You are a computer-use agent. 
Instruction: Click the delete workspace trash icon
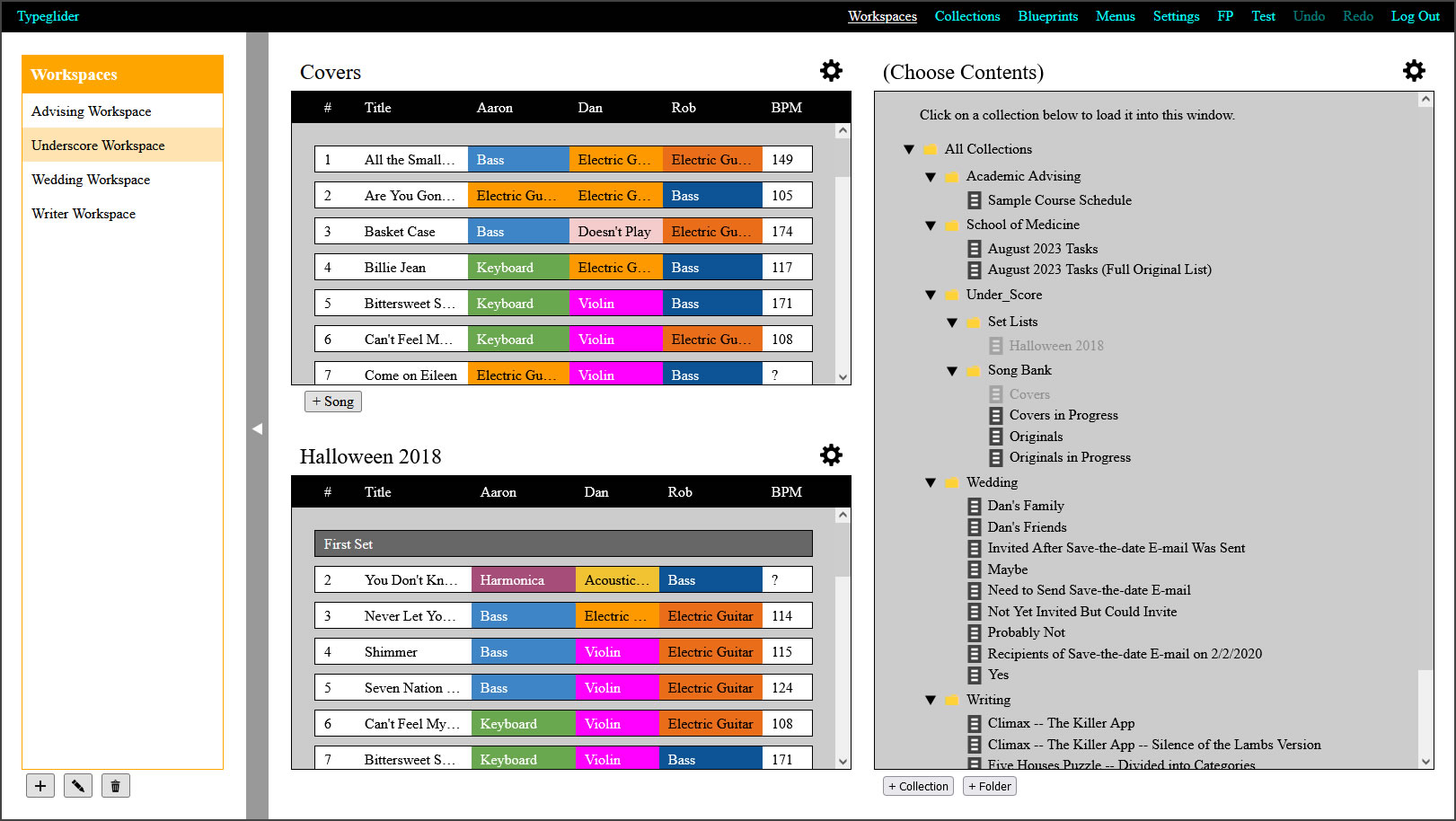tap(115, 785)
